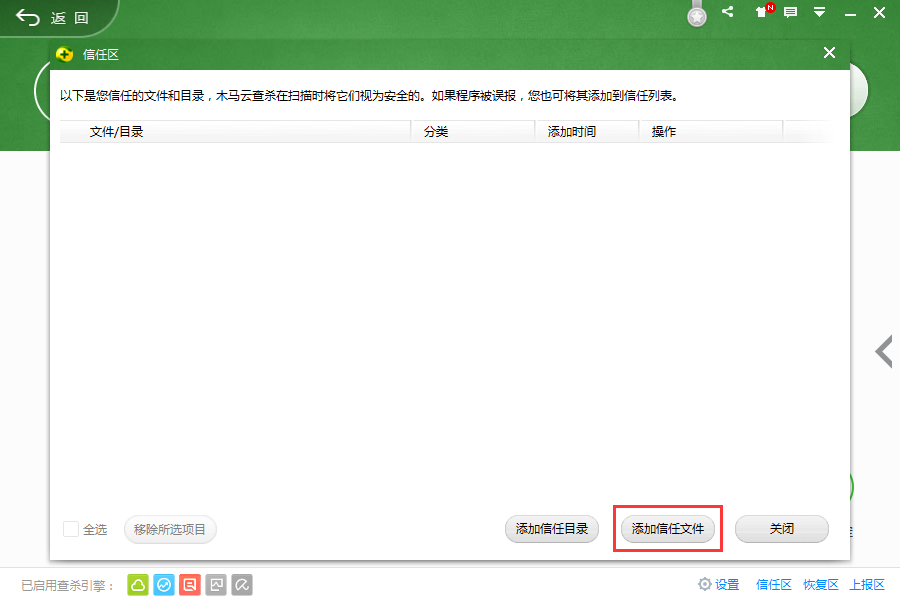Click 添加信任文件 button
This screenshot has height=600, width=900.
click(x=668, y=529)
